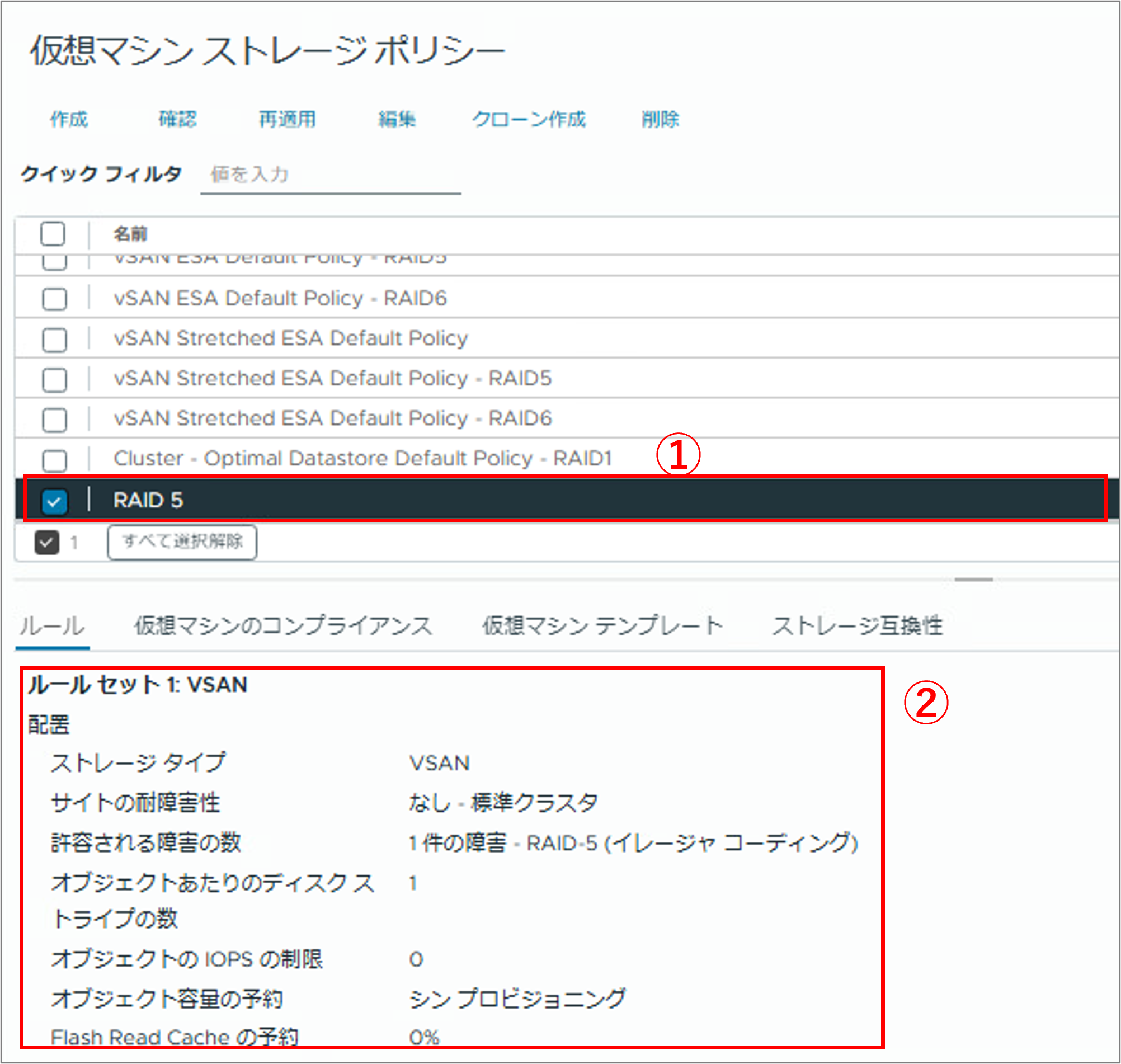The height and width of the screenshot is (1064, 1121).
Task: Check vSAN Stretched ESA Default Policy row
Action: tap(54, 339)
